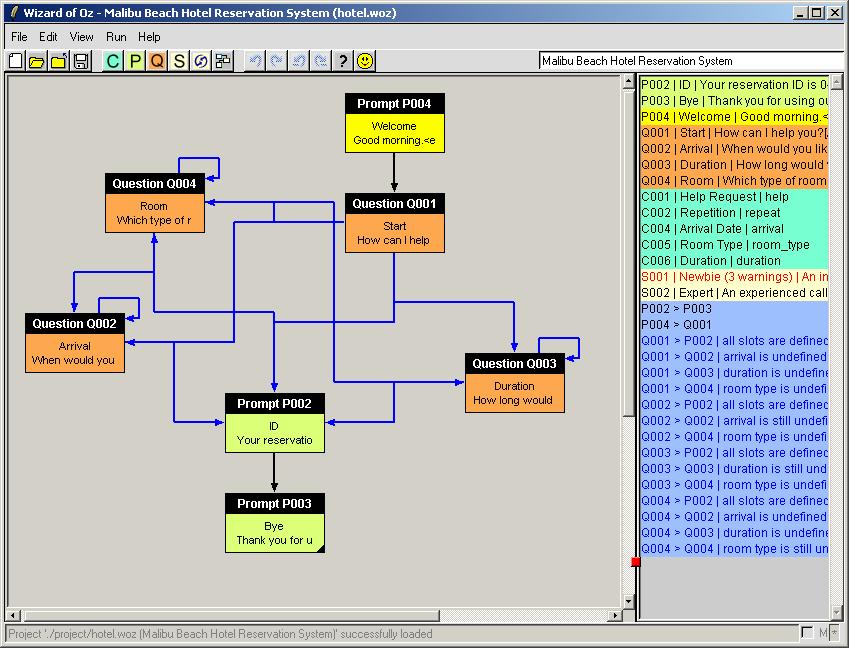Click the canvas horizontal scroll-left arrow
Image resolution: width=849 pixels, height=648 pixels.
coord(13,616)
